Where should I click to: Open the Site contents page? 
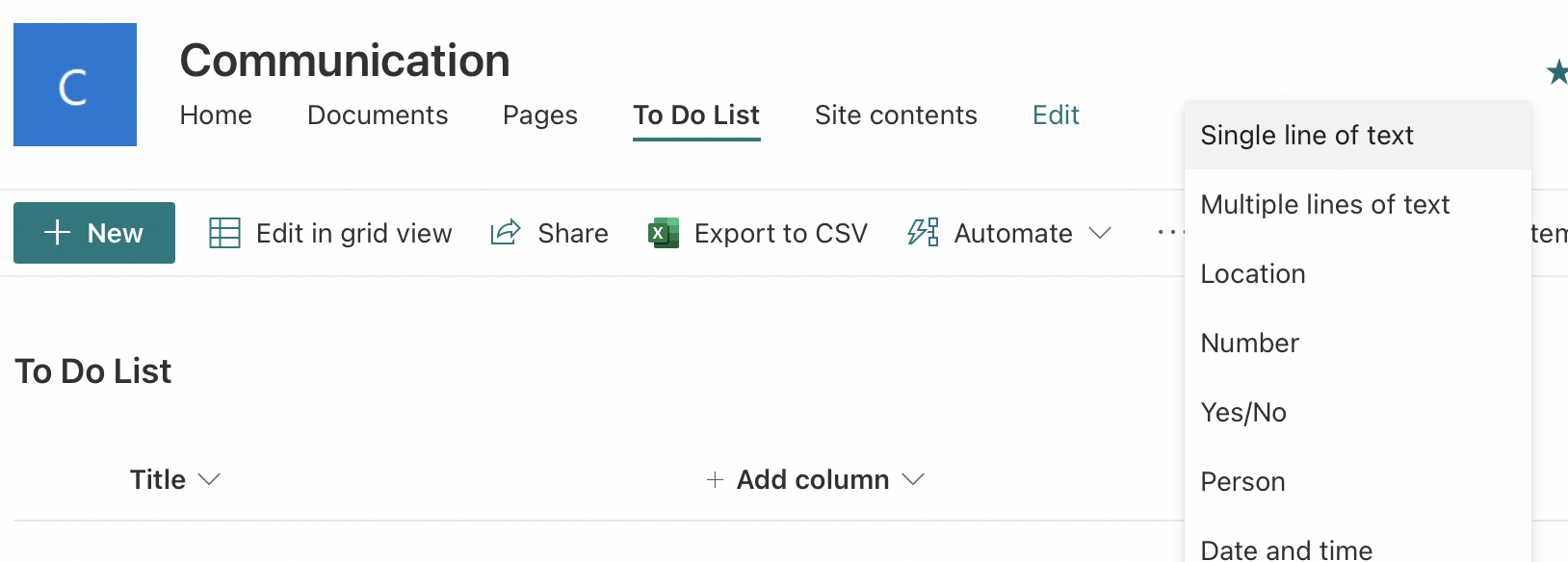(x=896, y=115)
